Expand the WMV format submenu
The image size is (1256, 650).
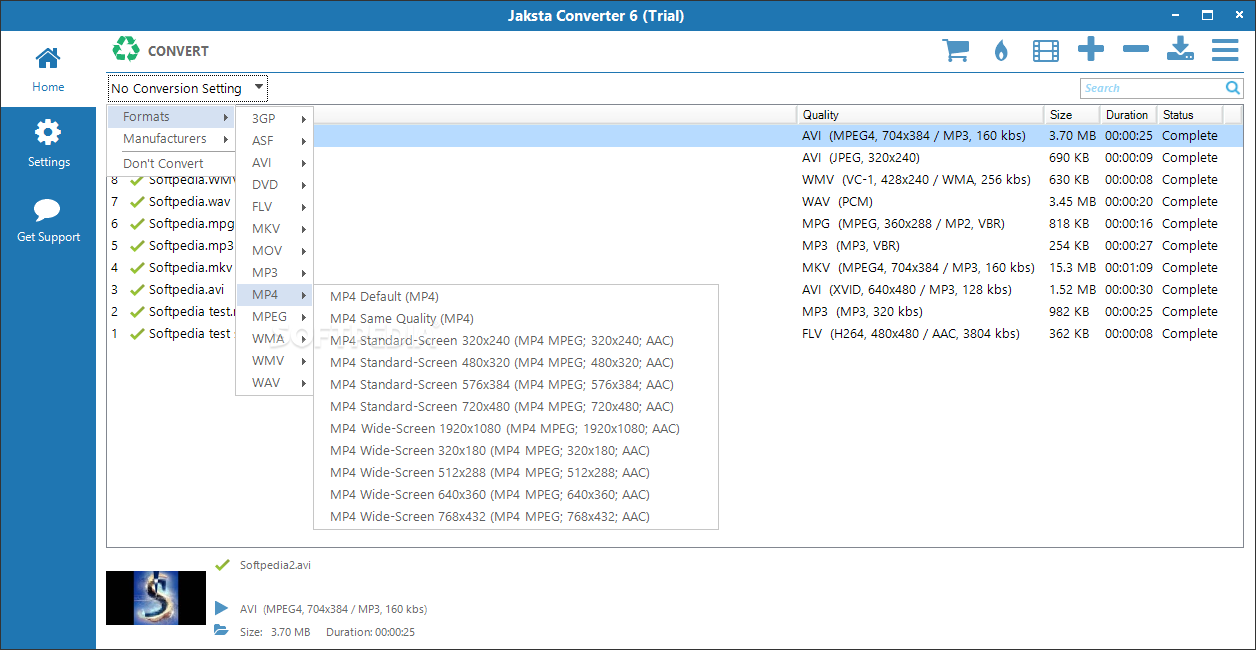[x=274, y=361]
